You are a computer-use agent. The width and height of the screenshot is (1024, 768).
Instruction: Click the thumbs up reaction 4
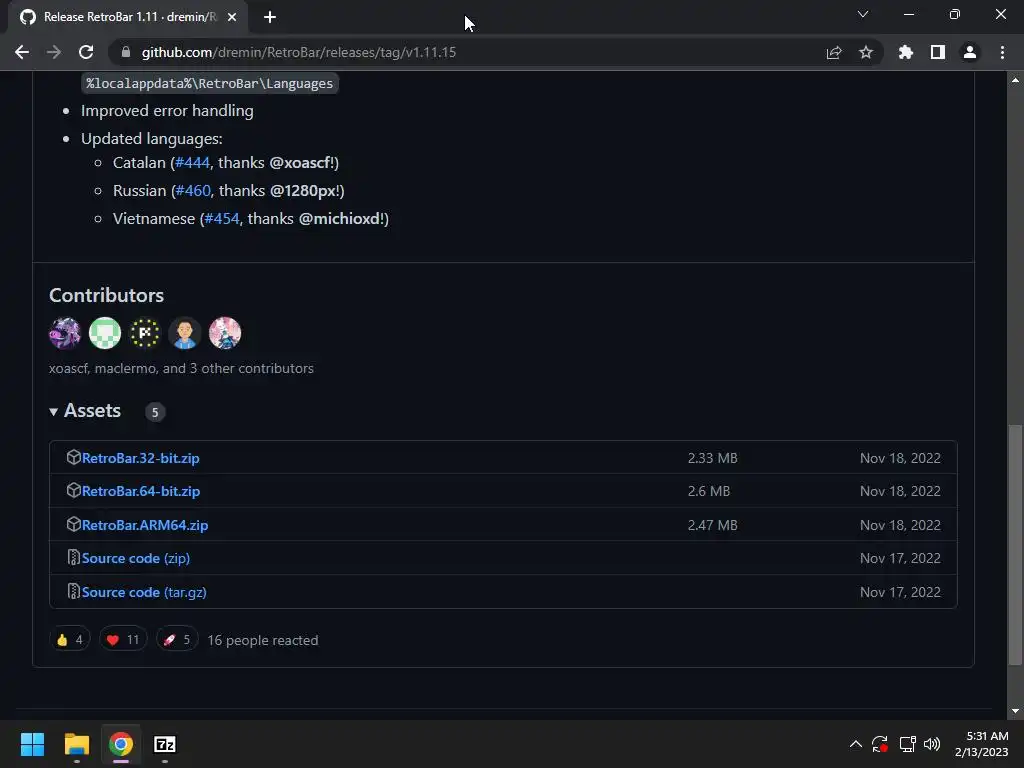coord(70,639)
